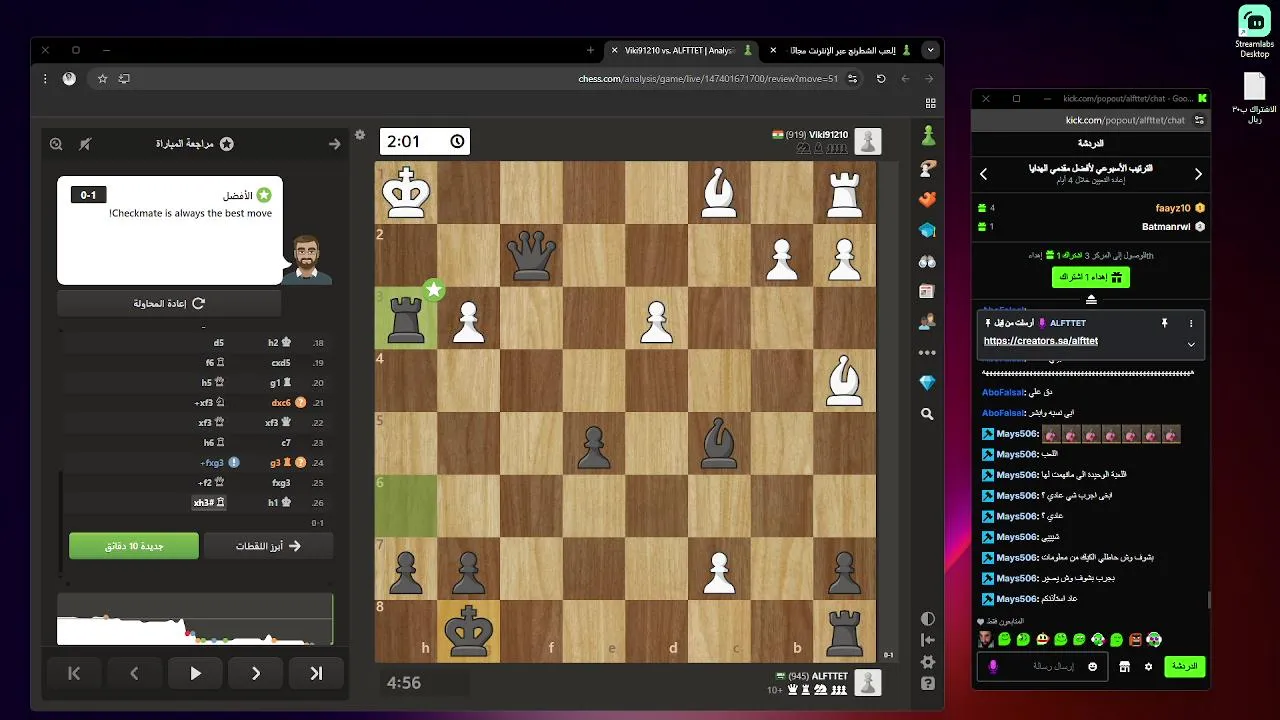Open the chess.com Play pawn icon in sidebar
This screenshot has height=720, width=1280.
pyautogui.click(x=928, y=134)
